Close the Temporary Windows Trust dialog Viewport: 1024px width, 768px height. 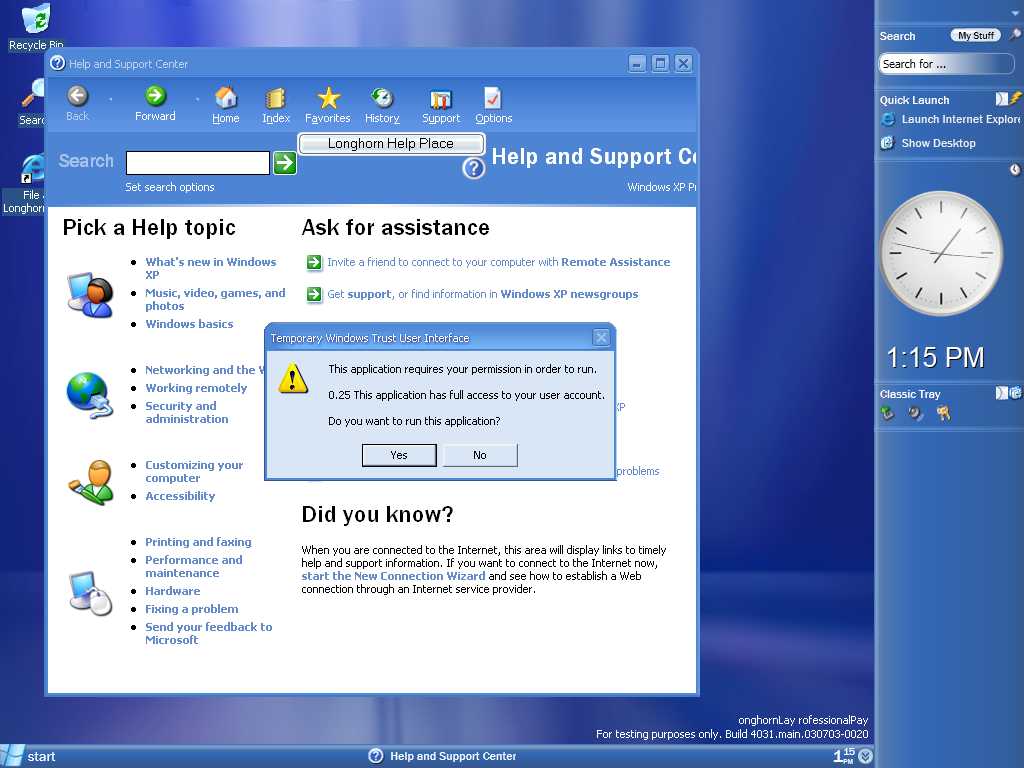click(601, 338)
